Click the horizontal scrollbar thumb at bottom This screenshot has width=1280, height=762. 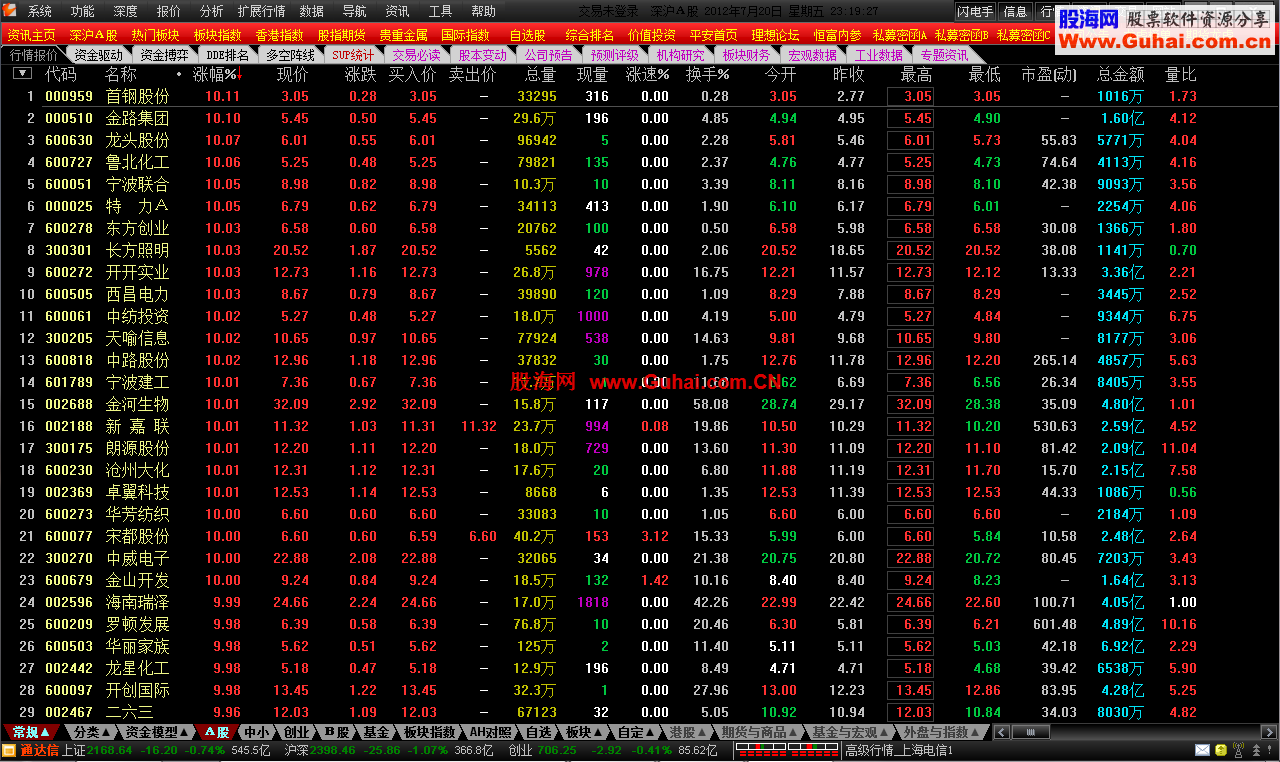(1031, 732)
